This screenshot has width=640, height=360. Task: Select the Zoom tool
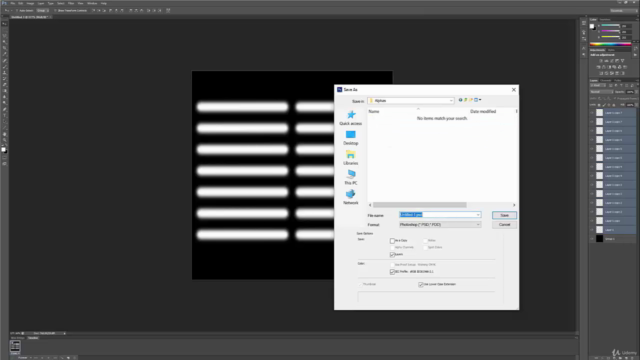(4, 140)
